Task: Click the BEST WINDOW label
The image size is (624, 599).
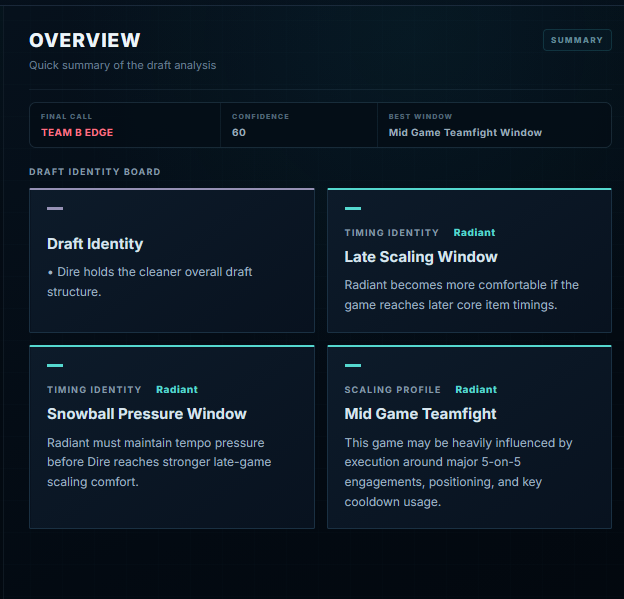Action: tap(420, 117)
